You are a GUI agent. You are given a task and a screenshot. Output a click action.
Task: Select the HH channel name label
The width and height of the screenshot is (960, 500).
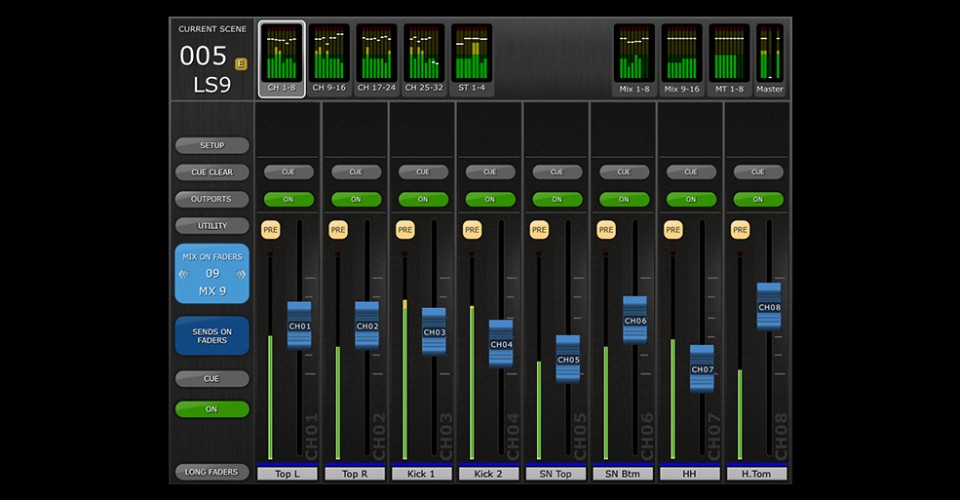pyautogui.click(x=690, y=474)
